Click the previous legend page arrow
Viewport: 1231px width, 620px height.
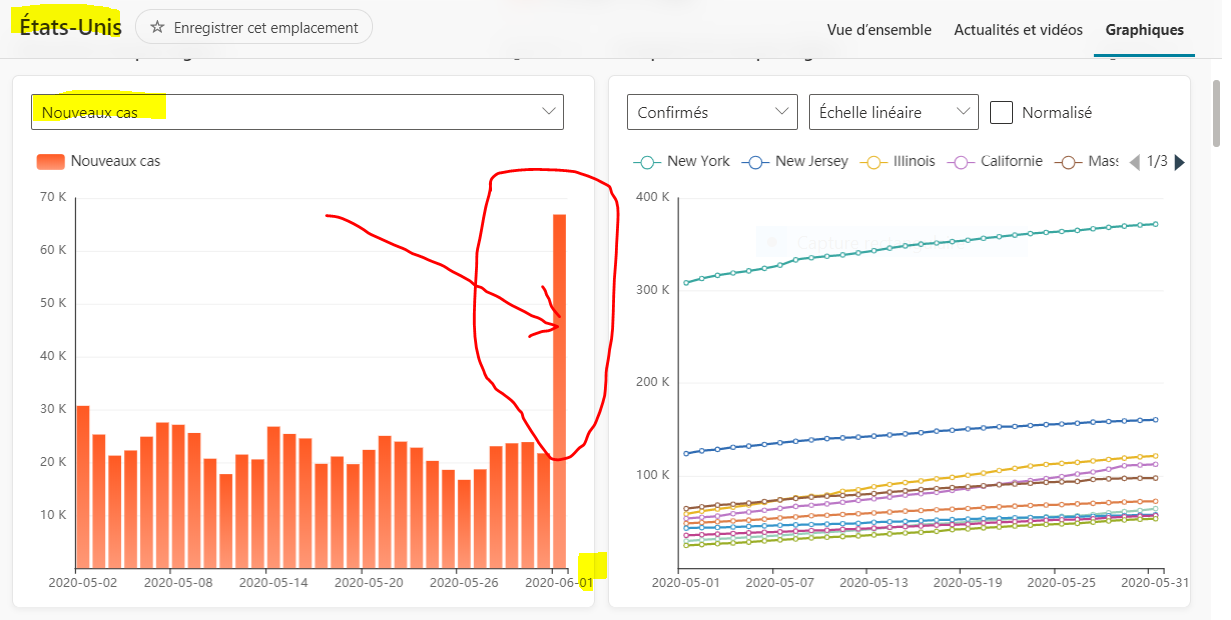coord(1134,162)
